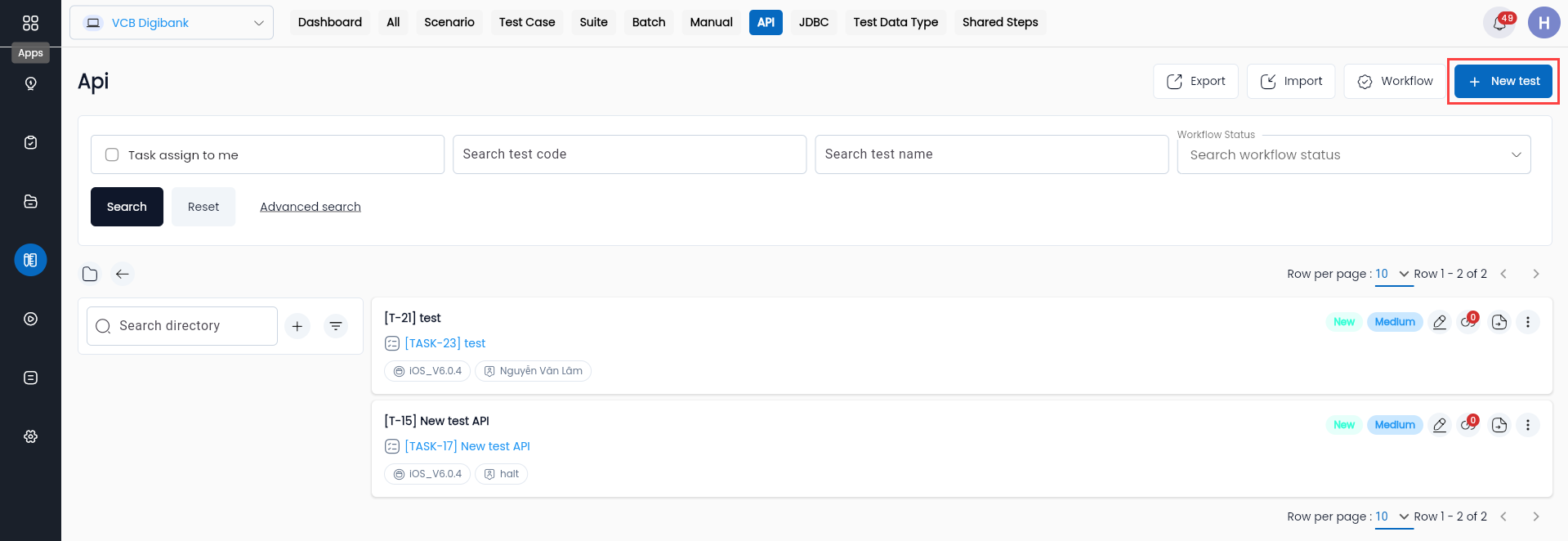
Task: Open the Row per page dropdown above the list
Action: coord(1392,274)
